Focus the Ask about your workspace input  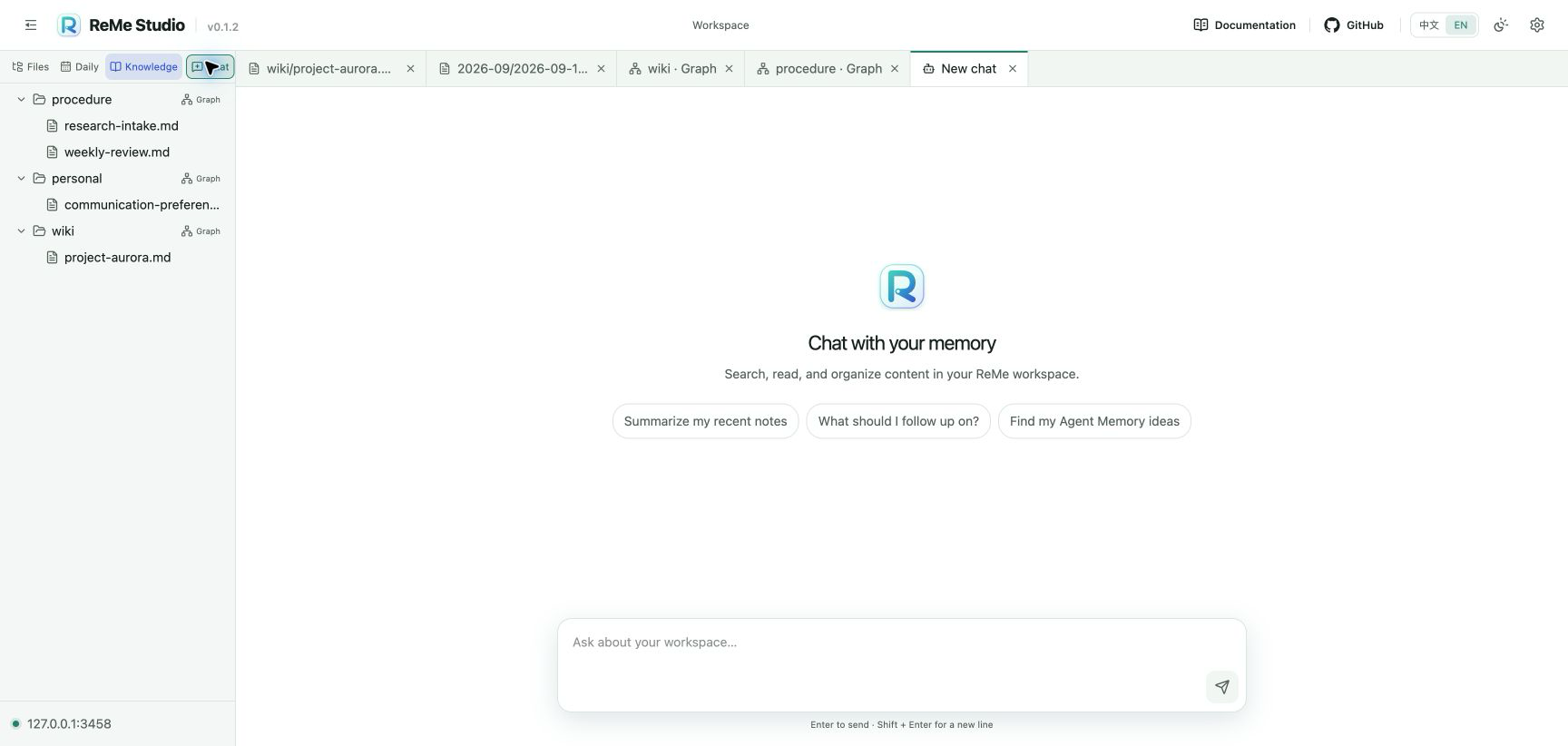(902, 665)
